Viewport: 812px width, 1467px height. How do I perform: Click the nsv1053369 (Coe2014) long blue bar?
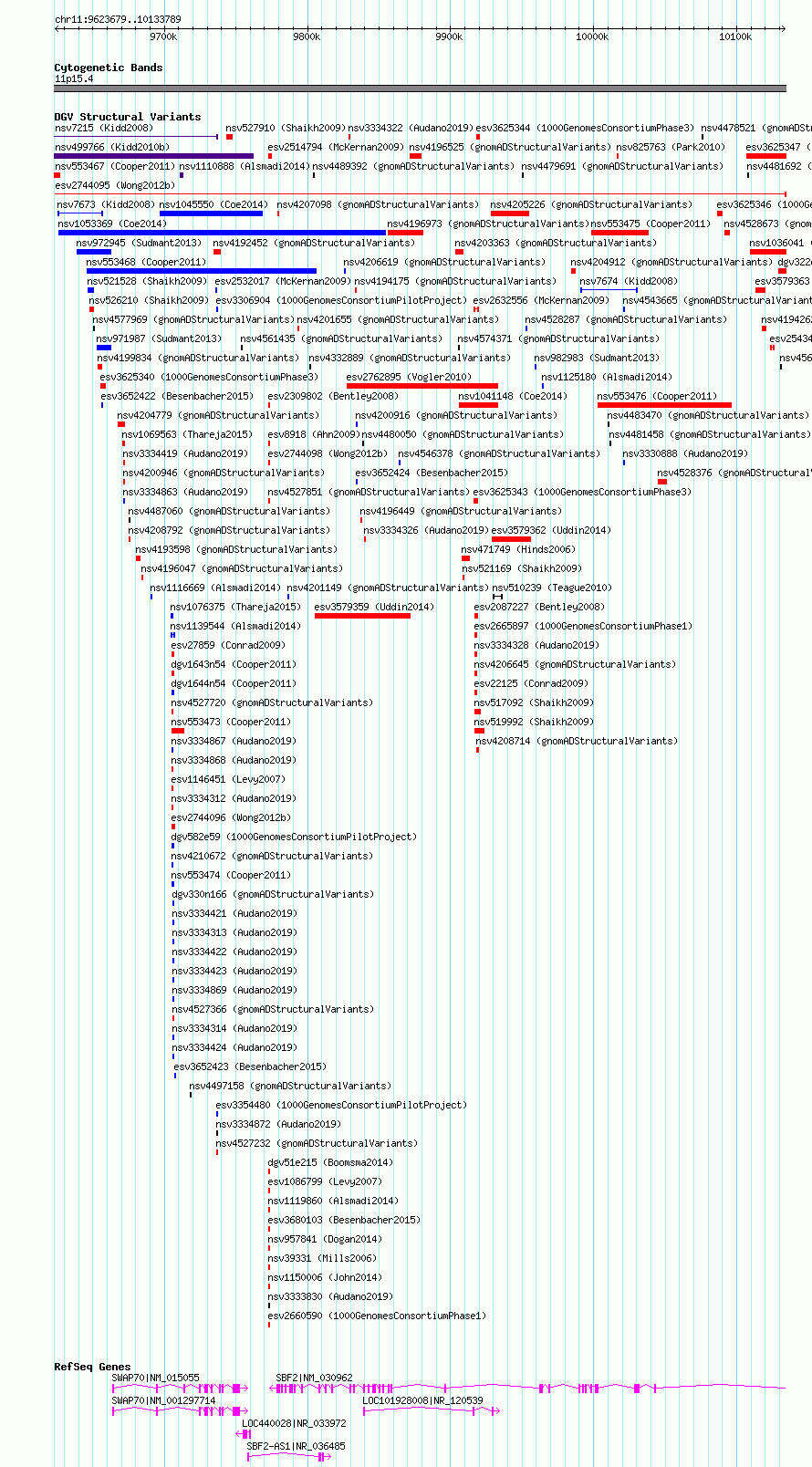(222, 233)
